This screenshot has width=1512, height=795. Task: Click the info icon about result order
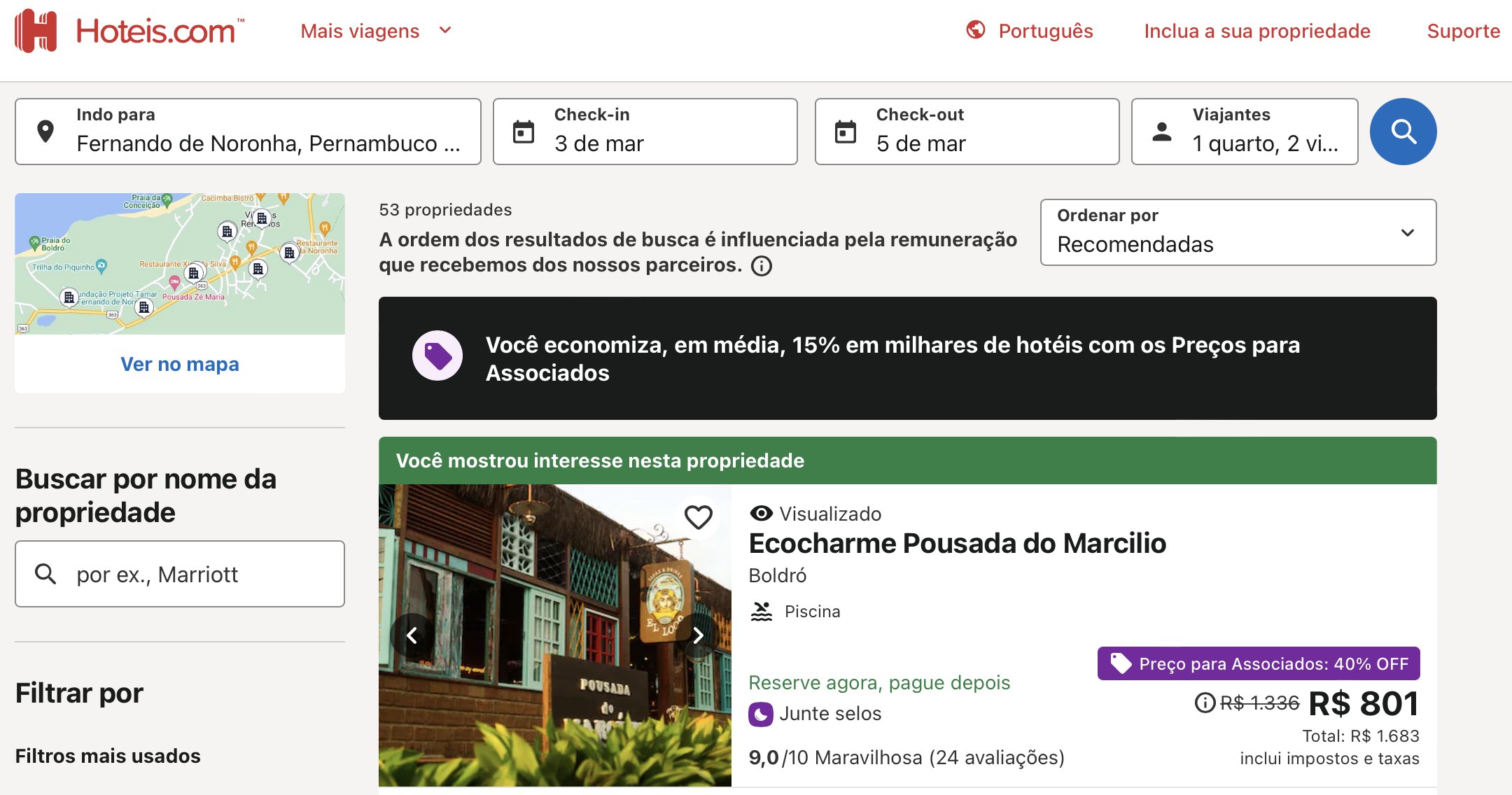point(762,266)
